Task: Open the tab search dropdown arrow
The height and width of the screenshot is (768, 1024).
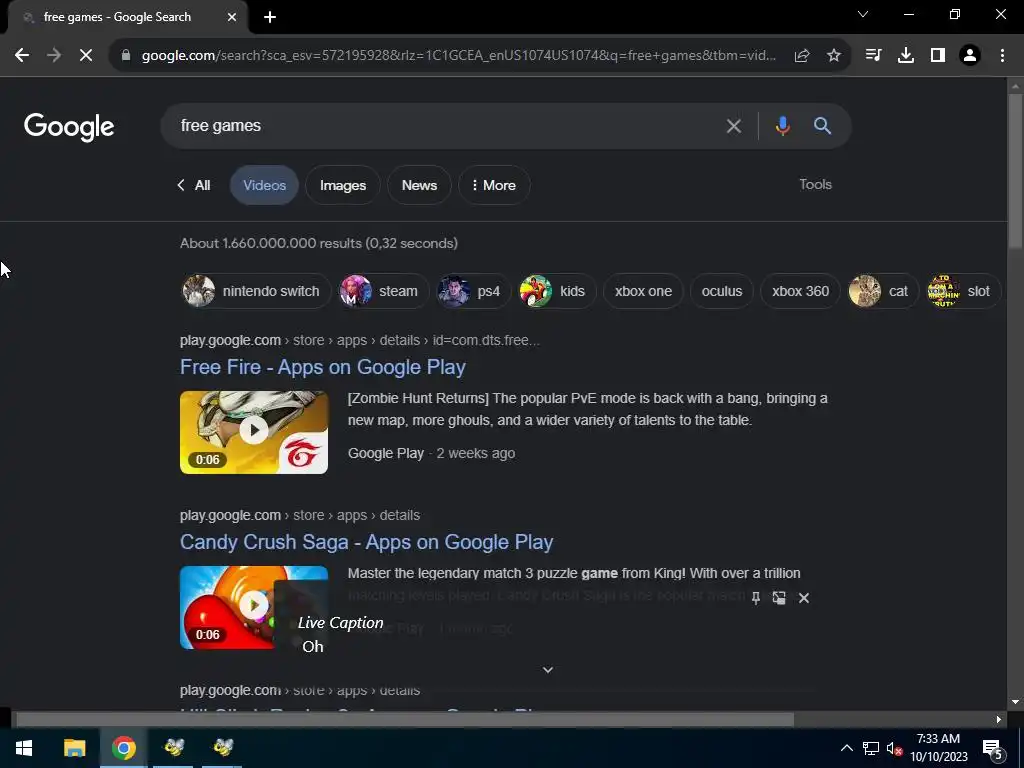Action: pyautogui.click(x=863, y=14)
